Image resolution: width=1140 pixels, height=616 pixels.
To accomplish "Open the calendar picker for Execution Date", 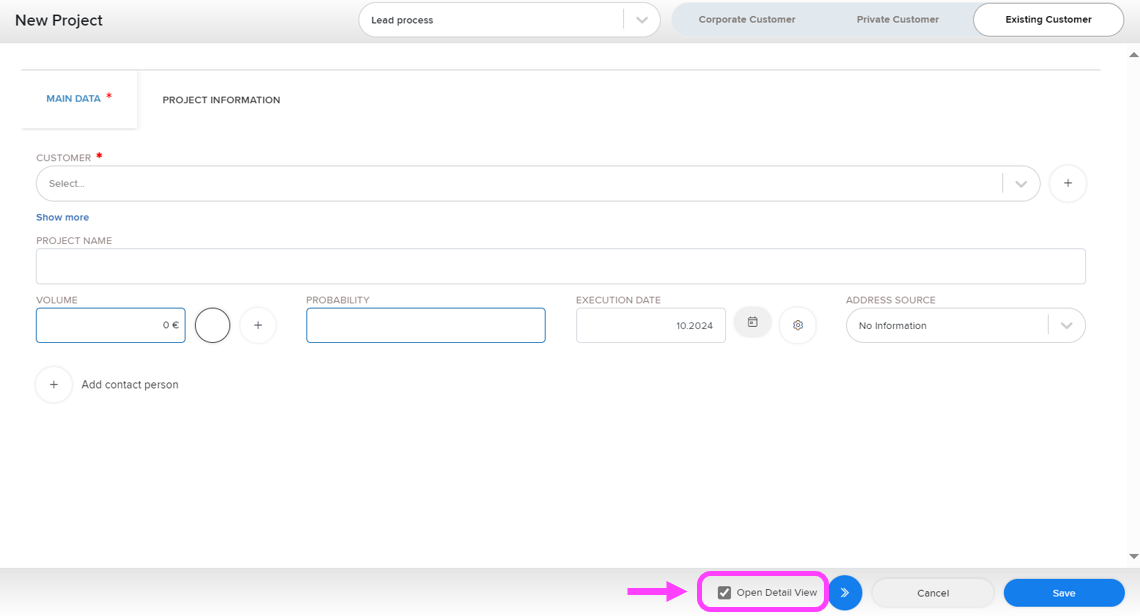I will click(x=752, y=322).
